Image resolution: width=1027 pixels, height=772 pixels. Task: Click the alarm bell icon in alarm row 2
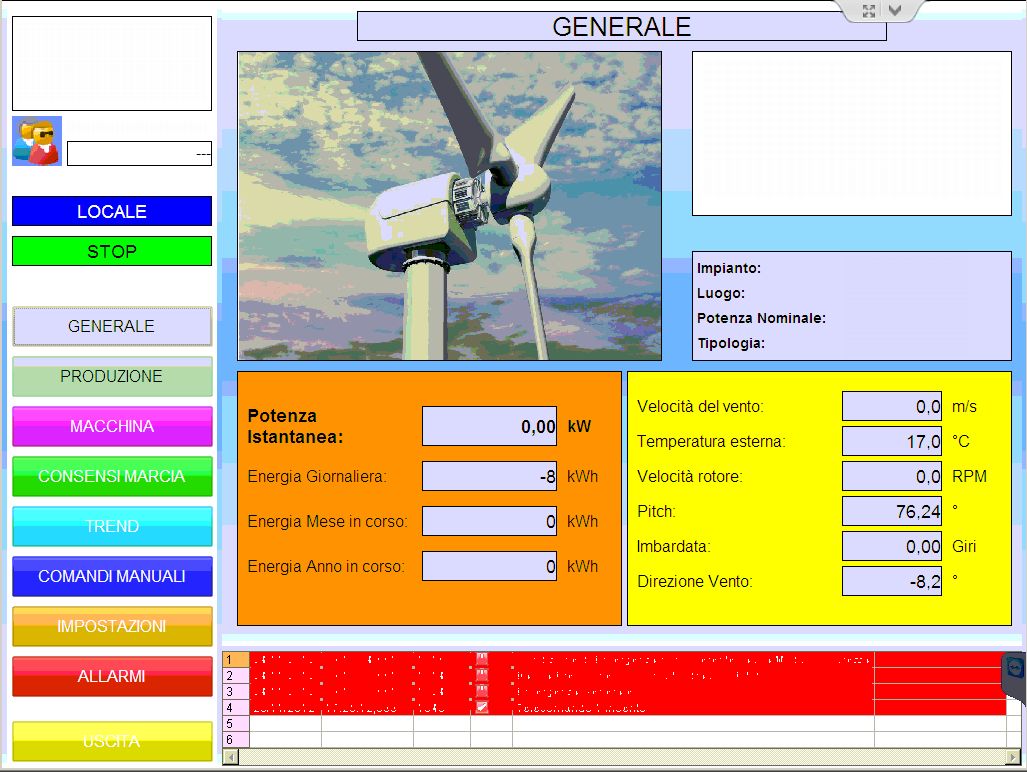pyautogui.click(x=484, y=675)
